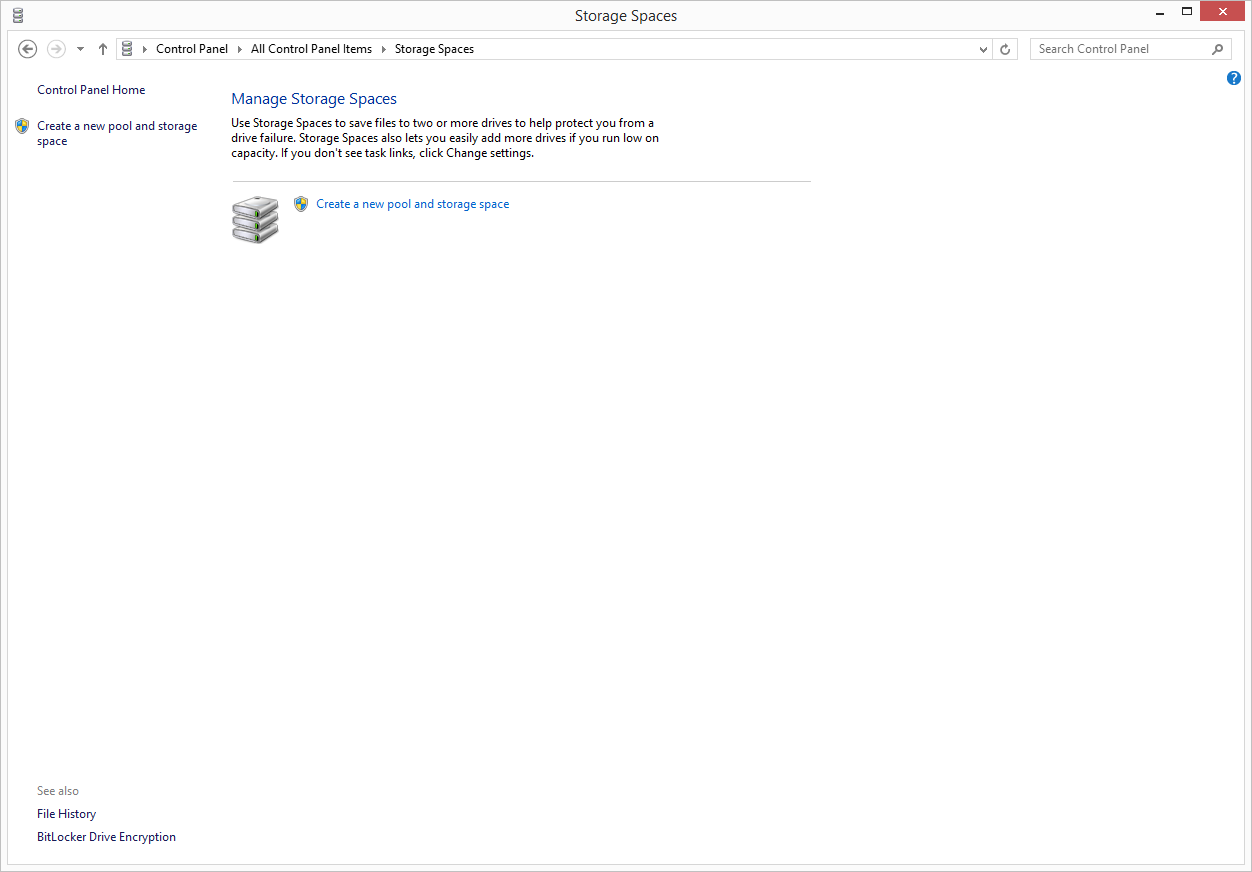The image size is (1252, 872).
Task: Open BitLocker Drive Encryption link
Action: [106, 837]
